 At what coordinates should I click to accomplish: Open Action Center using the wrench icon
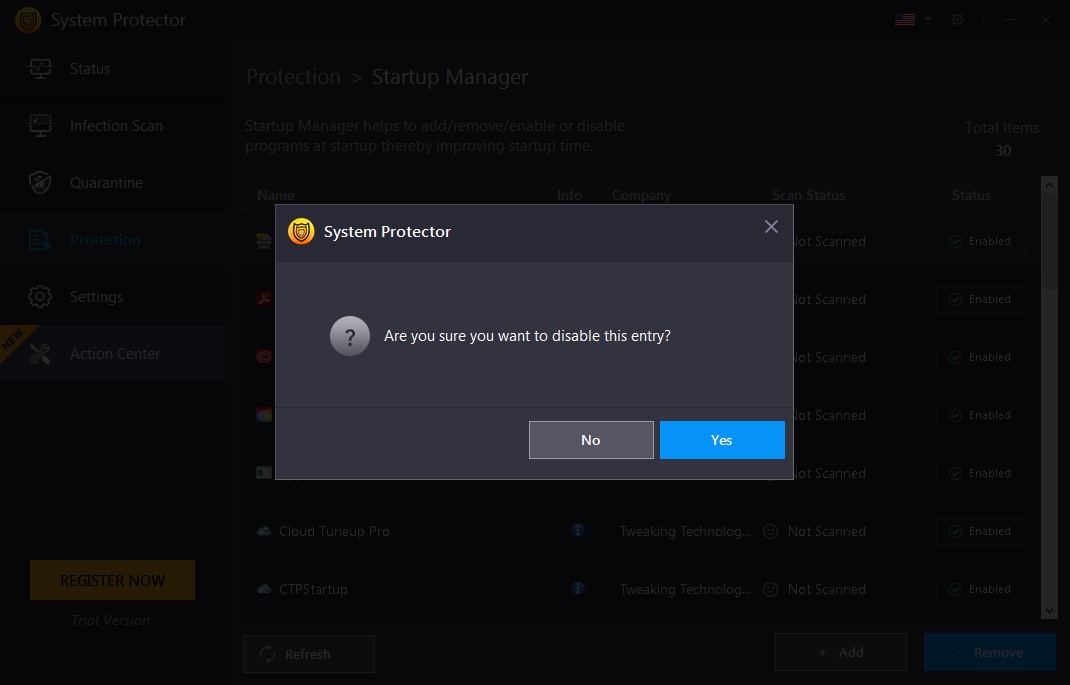click(x=40, y=353)
